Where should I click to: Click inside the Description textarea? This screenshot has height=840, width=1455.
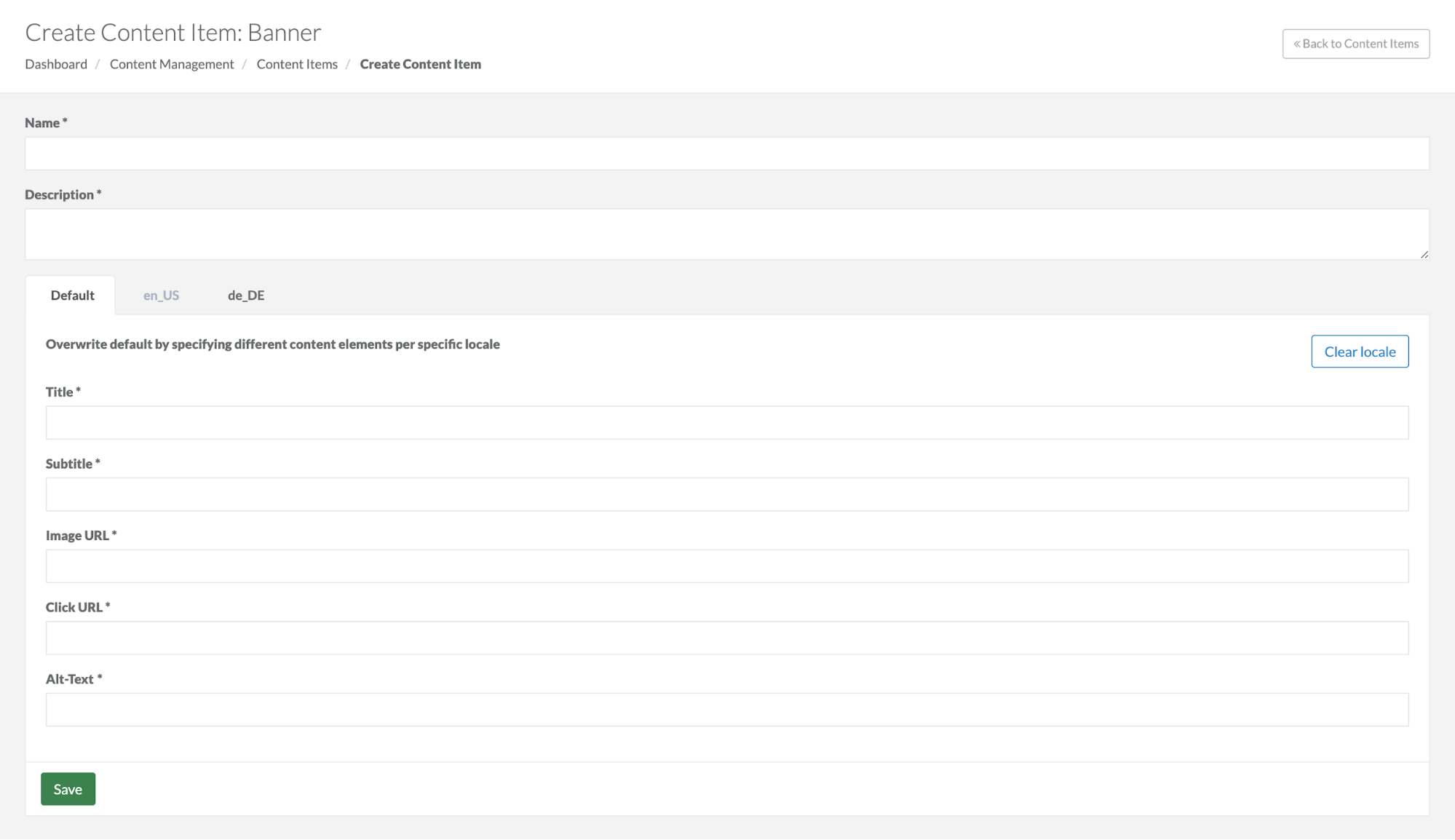point(727,234)
